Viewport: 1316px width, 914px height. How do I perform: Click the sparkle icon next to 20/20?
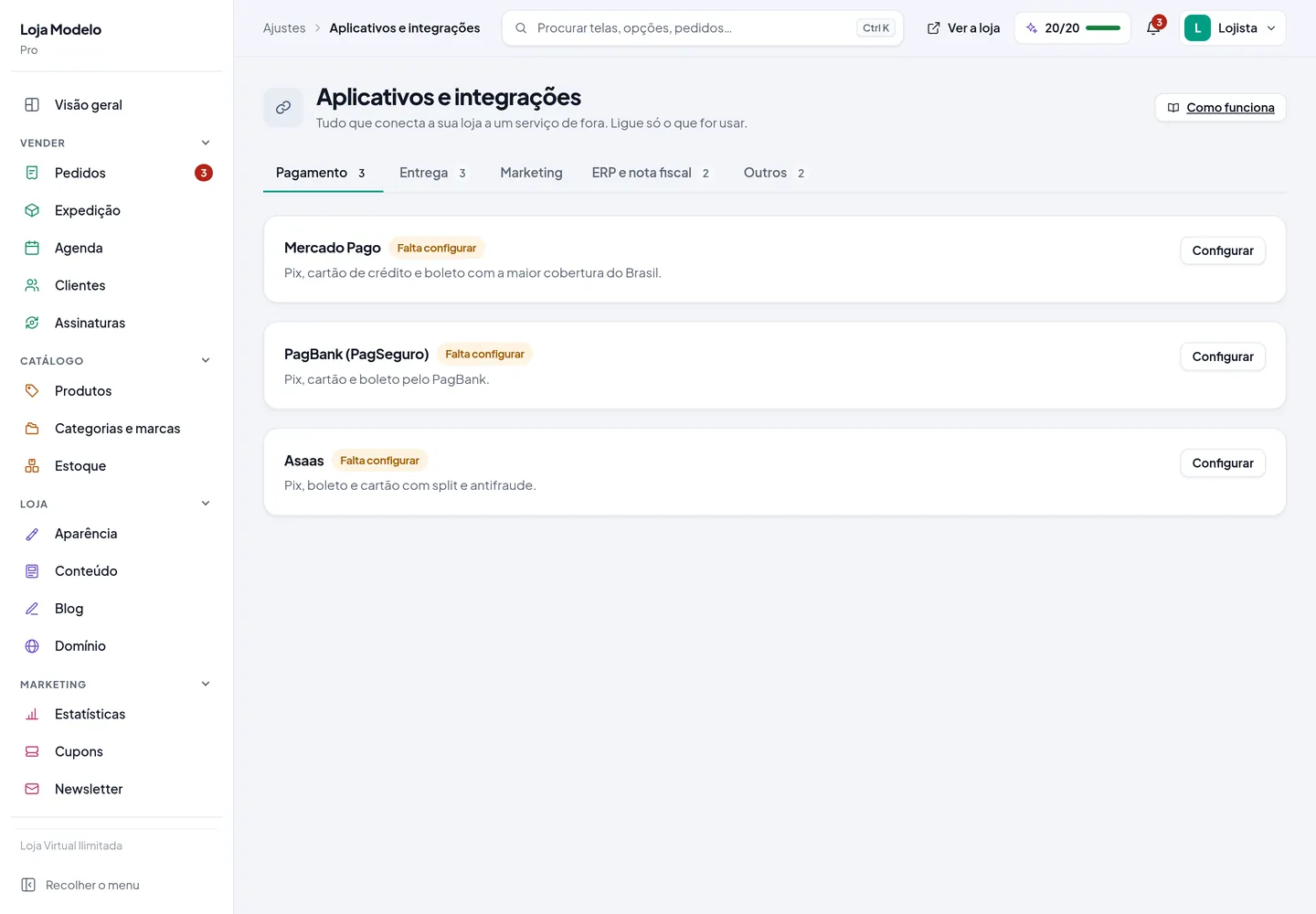coord(1032,28)
